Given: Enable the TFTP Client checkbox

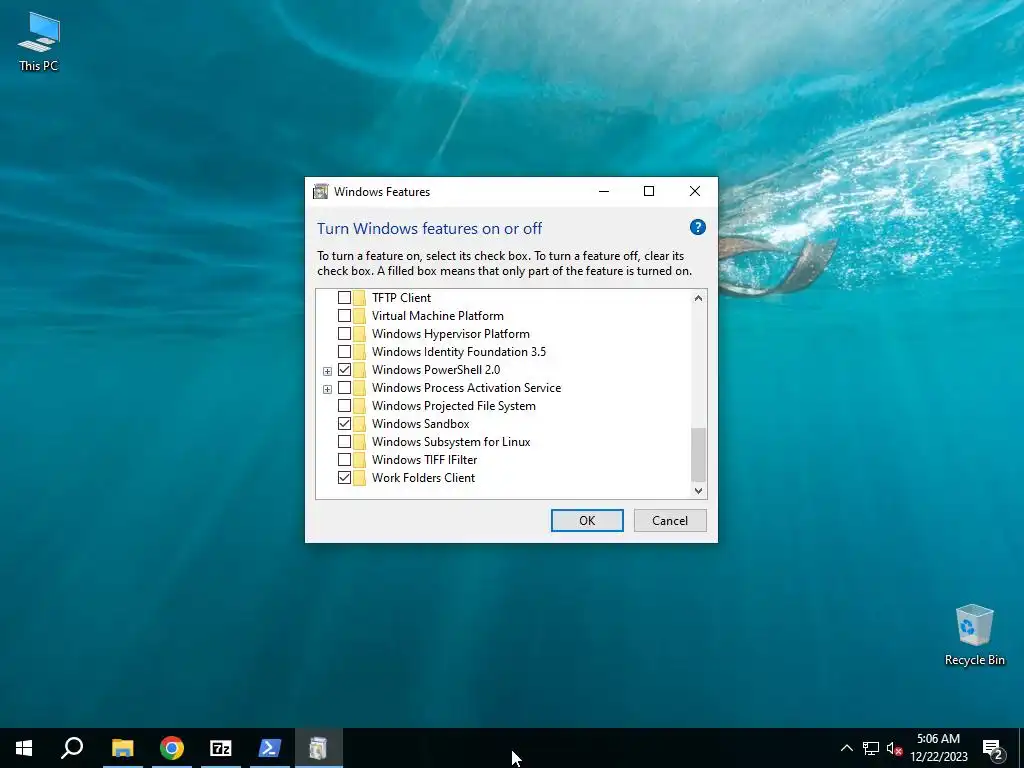Looking at the screenshot, I should tap(344, 298).
